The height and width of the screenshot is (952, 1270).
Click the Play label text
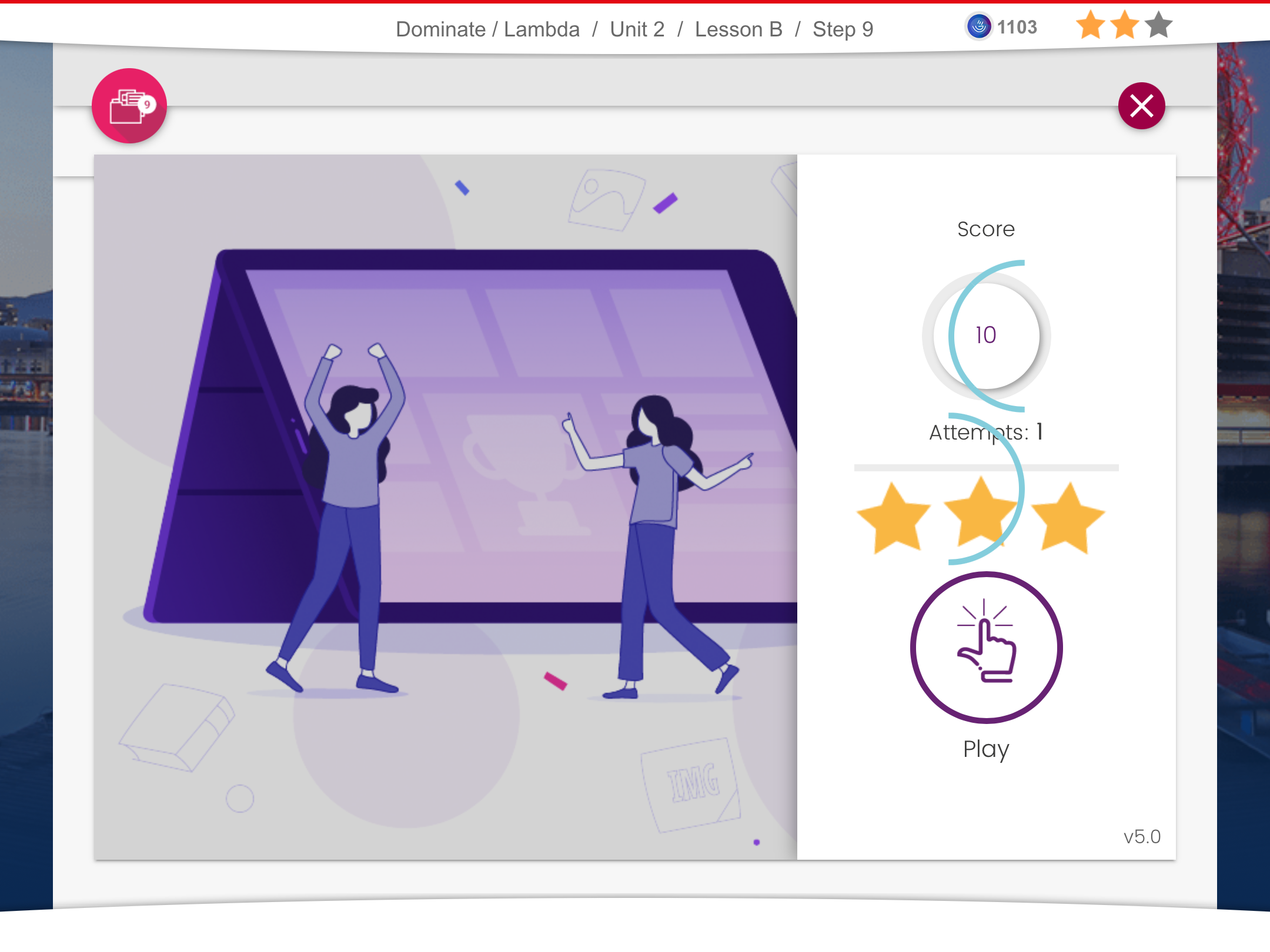click(986, 749)
